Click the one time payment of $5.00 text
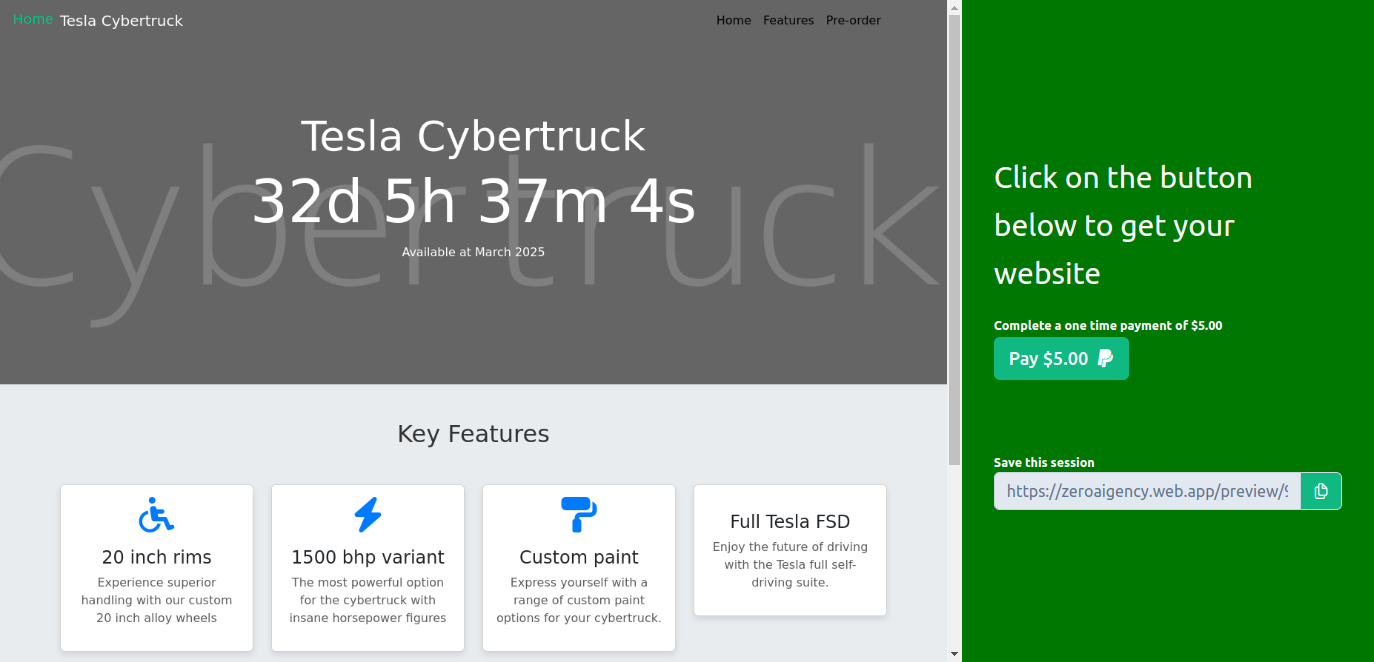 (1108, 326)
